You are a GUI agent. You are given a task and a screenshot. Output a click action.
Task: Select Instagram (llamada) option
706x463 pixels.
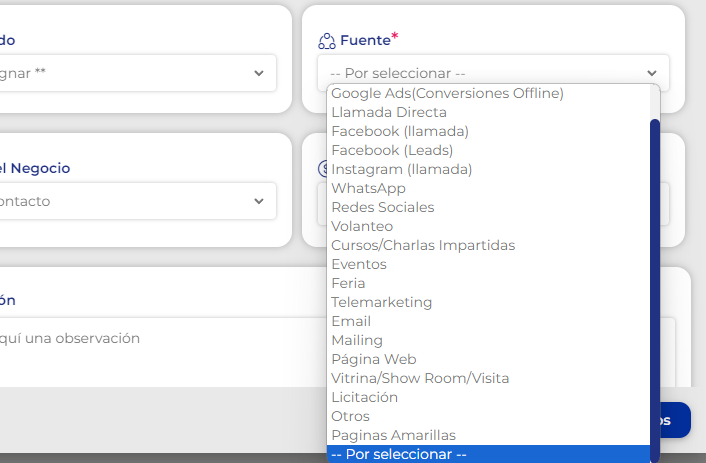(x=402, y=169)
